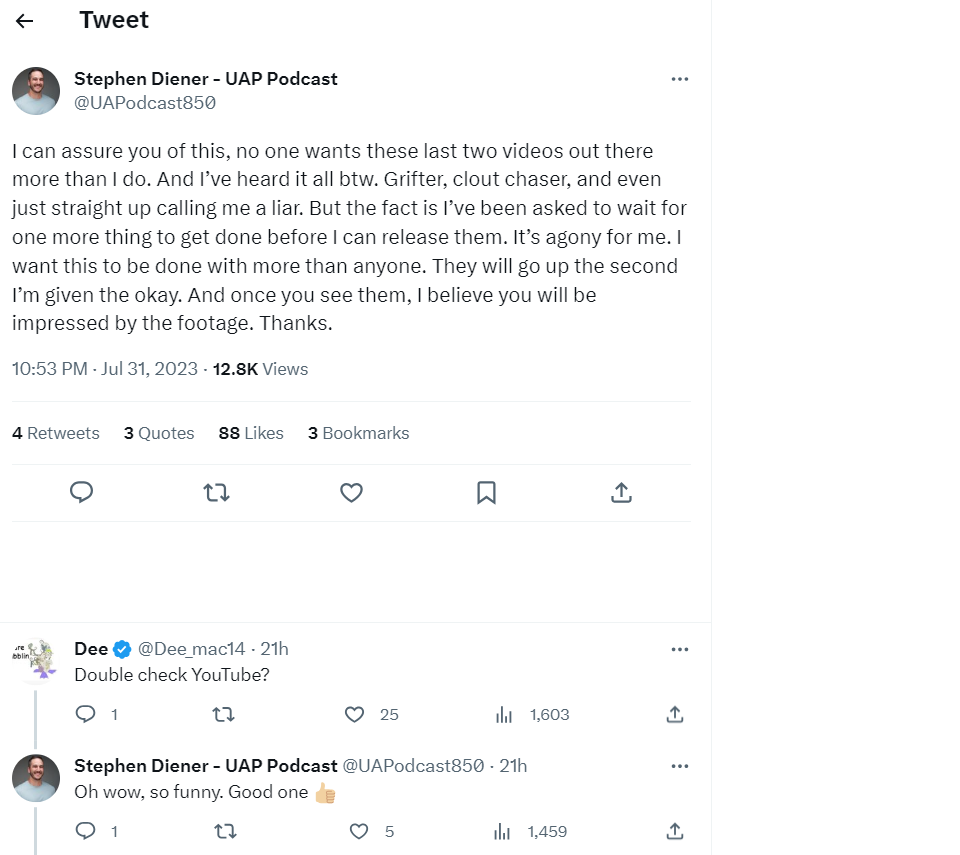Screen dimensions: 960x855
Task: Open more options on Dee's reply
Action: [x=680, y=649]
